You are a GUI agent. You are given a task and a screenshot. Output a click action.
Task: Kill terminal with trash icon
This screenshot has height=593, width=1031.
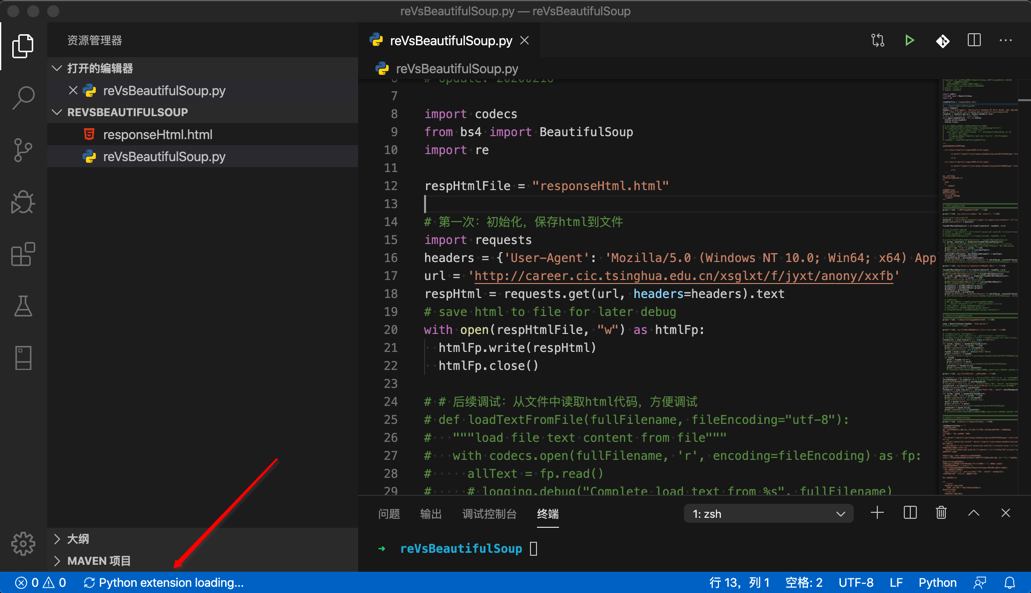point(942,513)
